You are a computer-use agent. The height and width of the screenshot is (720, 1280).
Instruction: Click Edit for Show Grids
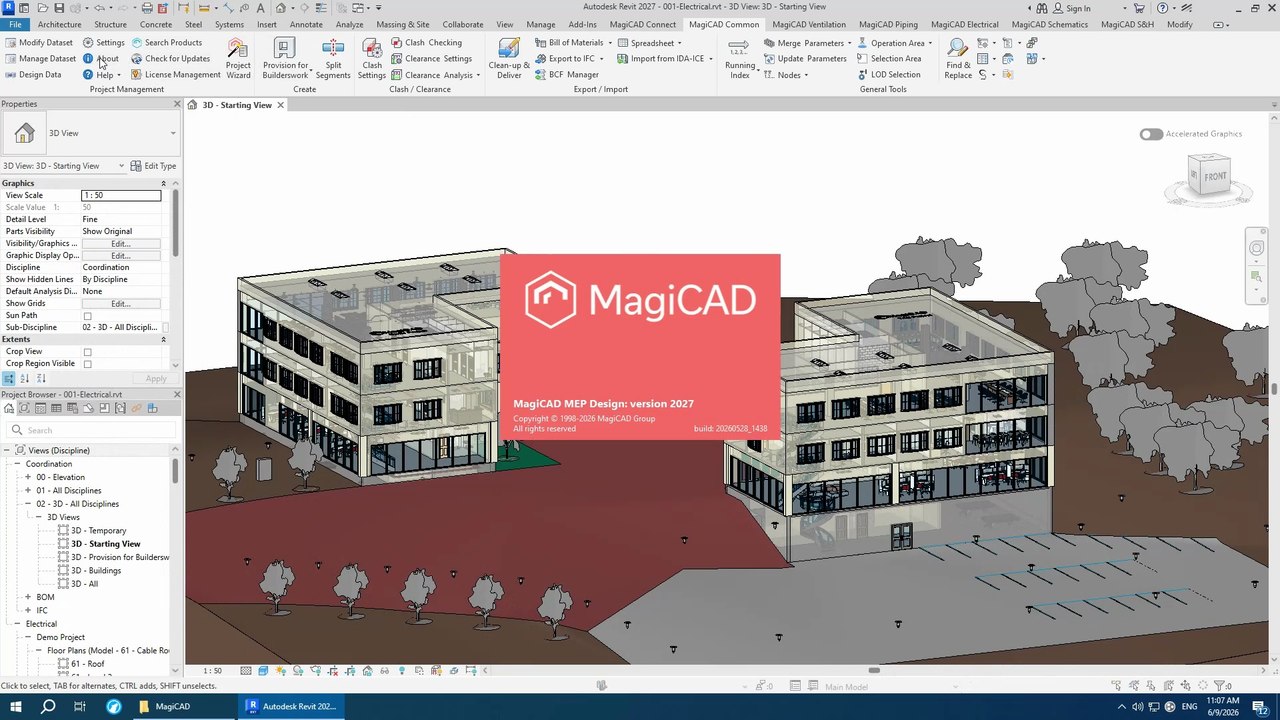(120, 304)
